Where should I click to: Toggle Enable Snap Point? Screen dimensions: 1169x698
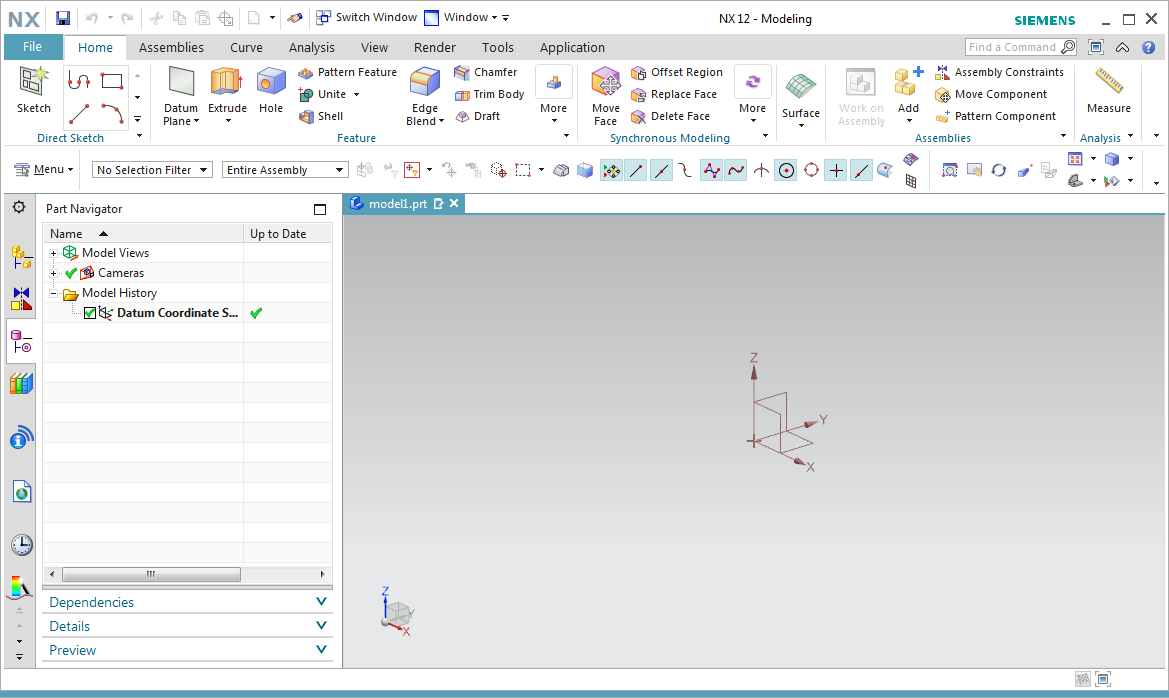pos(611,171)
